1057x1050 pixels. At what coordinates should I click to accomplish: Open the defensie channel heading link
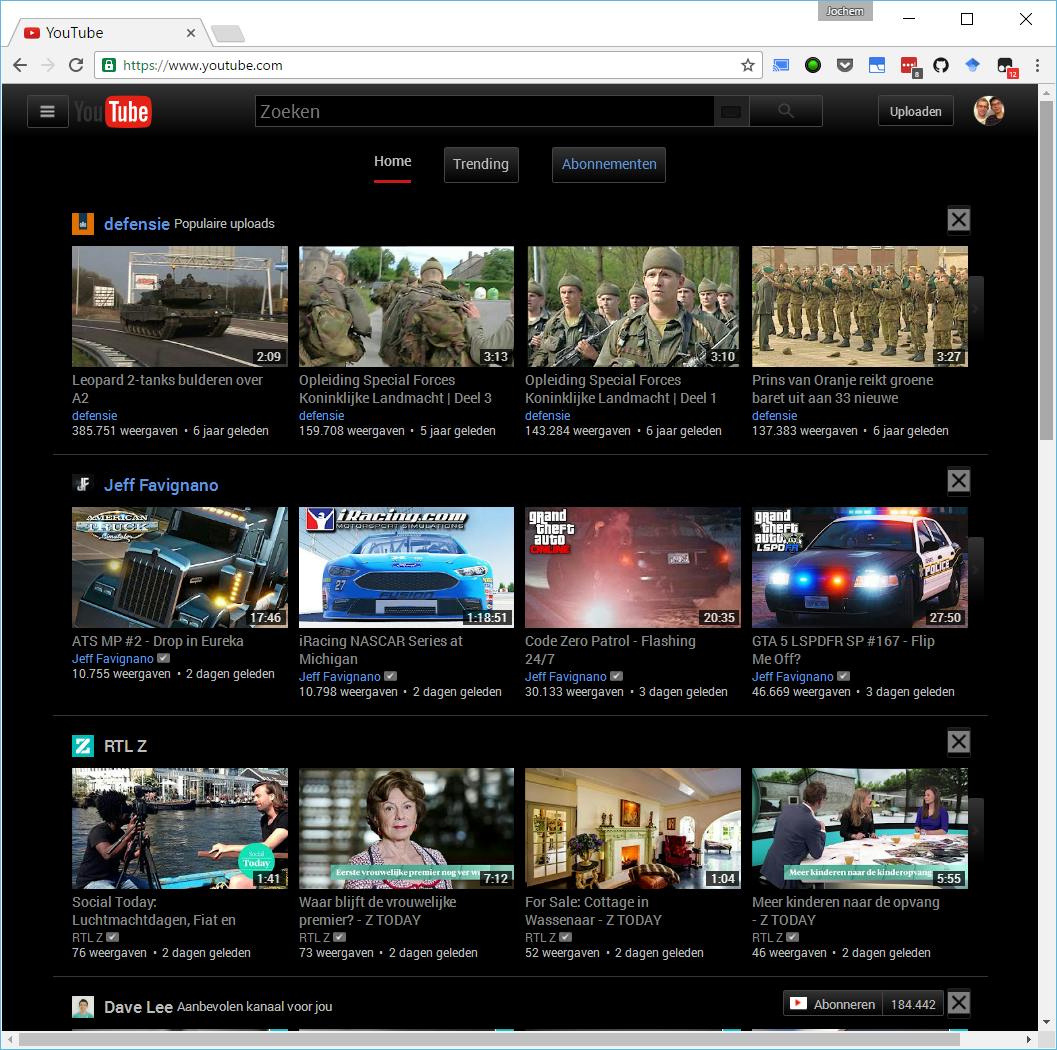point(136,224)
